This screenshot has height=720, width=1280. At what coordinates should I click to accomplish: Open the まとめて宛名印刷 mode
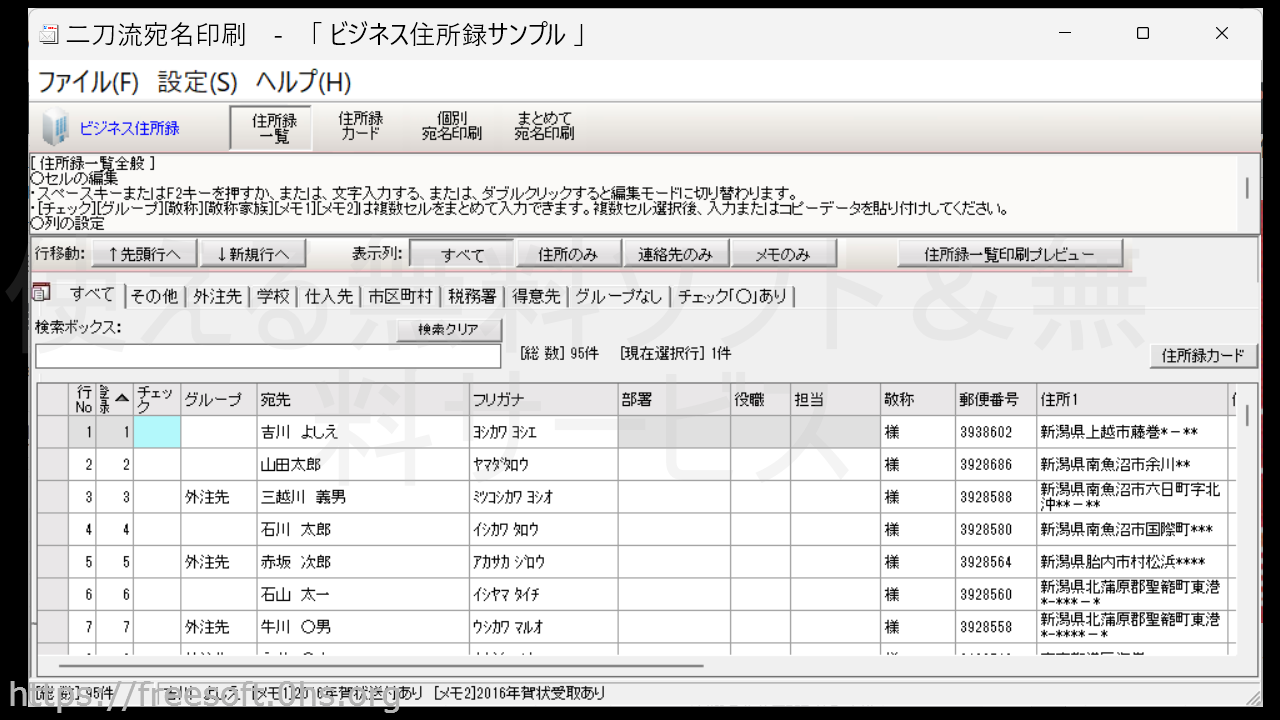544,127
